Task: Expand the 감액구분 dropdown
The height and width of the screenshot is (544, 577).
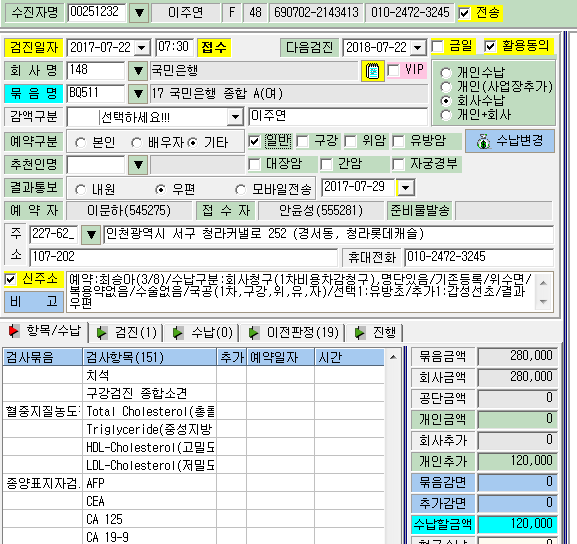Action: tap(235, 117)
